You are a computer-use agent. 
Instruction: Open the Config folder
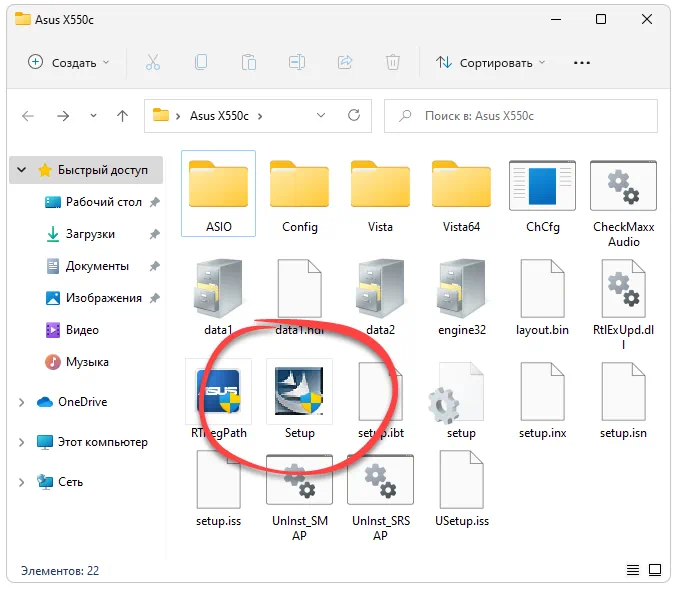tap(299, 197)
